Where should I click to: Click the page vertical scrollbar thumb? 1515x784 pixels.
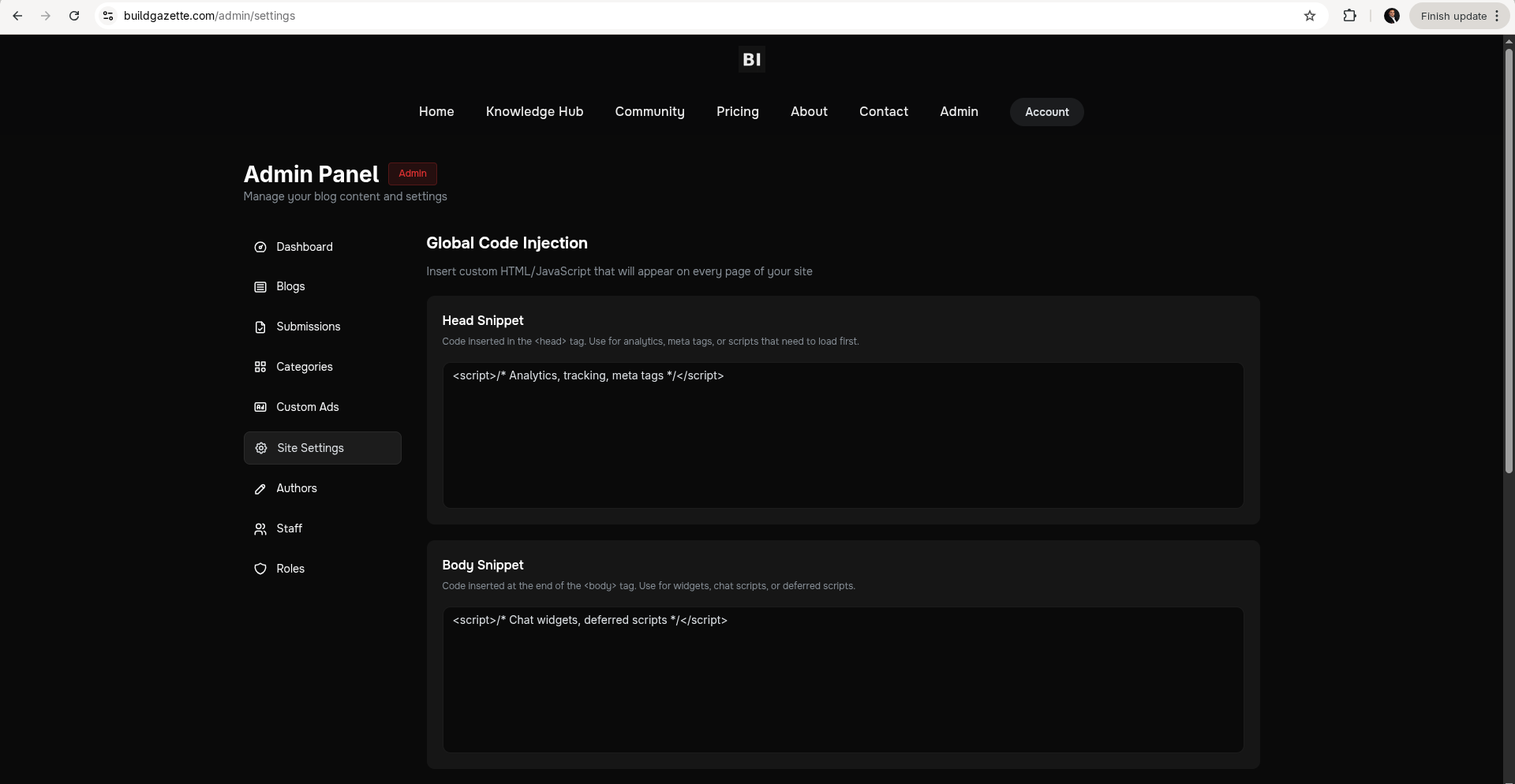[1509, 260]
